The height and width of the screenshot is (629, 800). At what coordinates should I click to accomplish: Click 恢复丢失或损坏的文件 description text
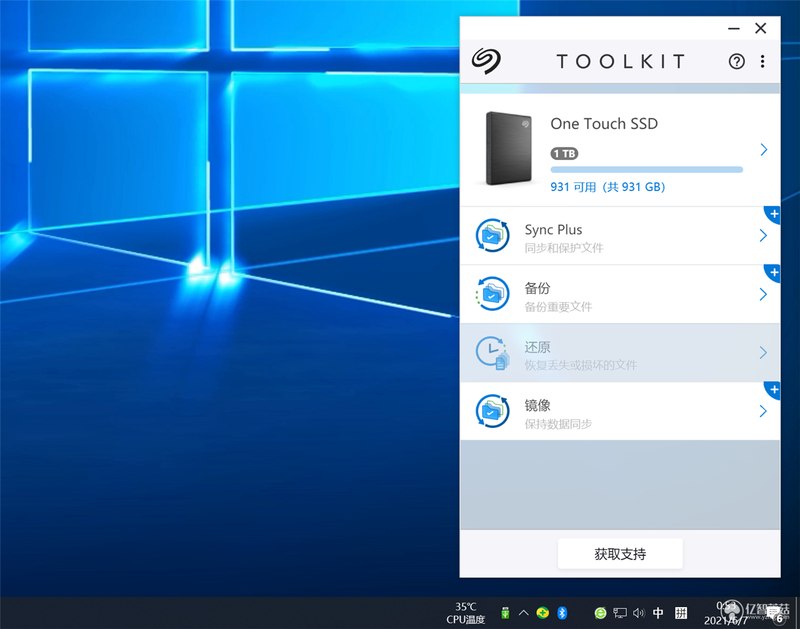pyautogui.click(x=581, y=365)
